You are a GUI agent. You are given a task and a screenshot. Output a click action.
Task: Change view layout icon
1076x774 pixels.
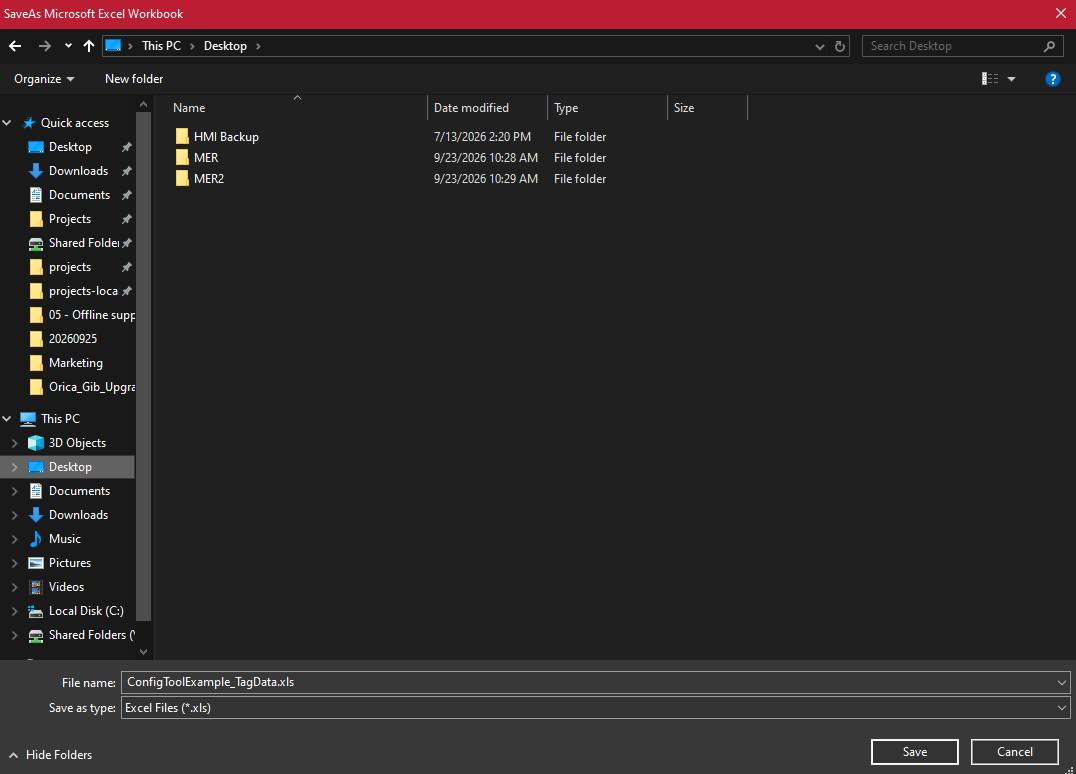tap(990, 79)
